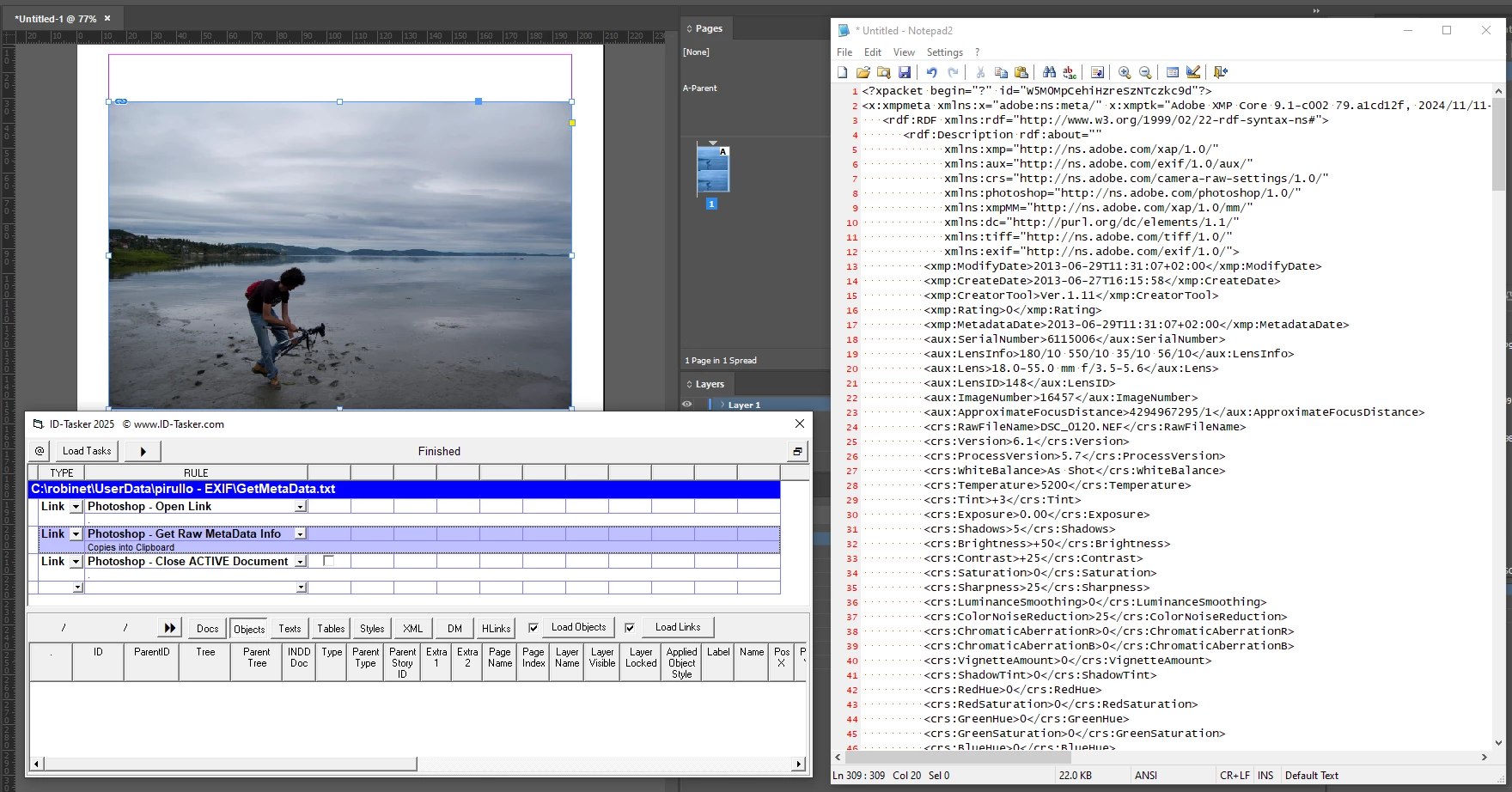
Task: Open the customize schemes pencil-ruler icon
Action: point(1193,72)
